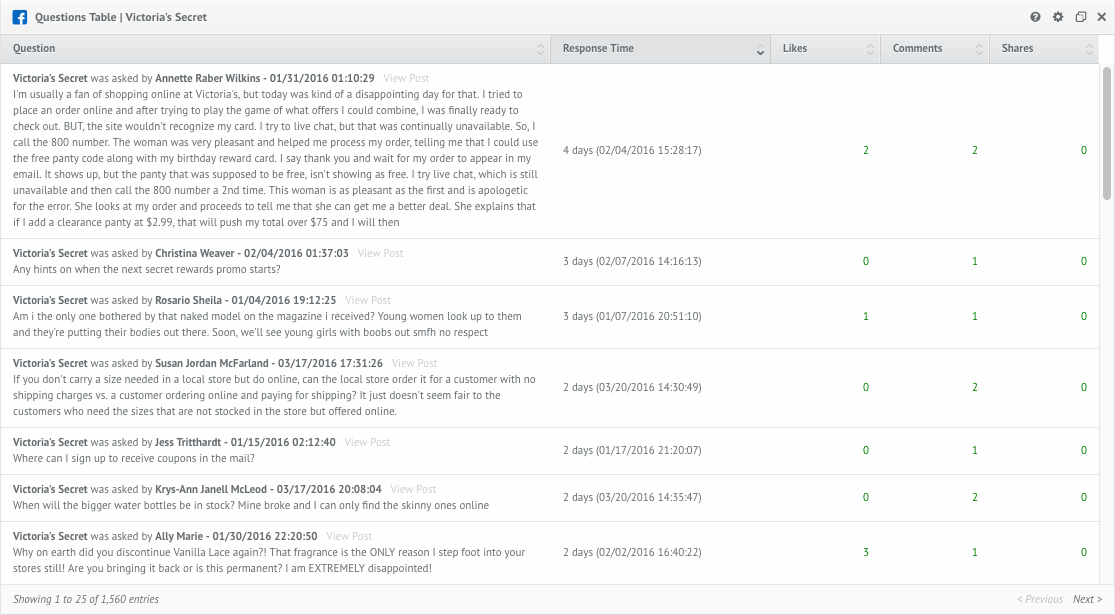Click Krys-Ann Janell McLeod name
This screenshot has width=1115, height=615.
[x=211, y=489]
